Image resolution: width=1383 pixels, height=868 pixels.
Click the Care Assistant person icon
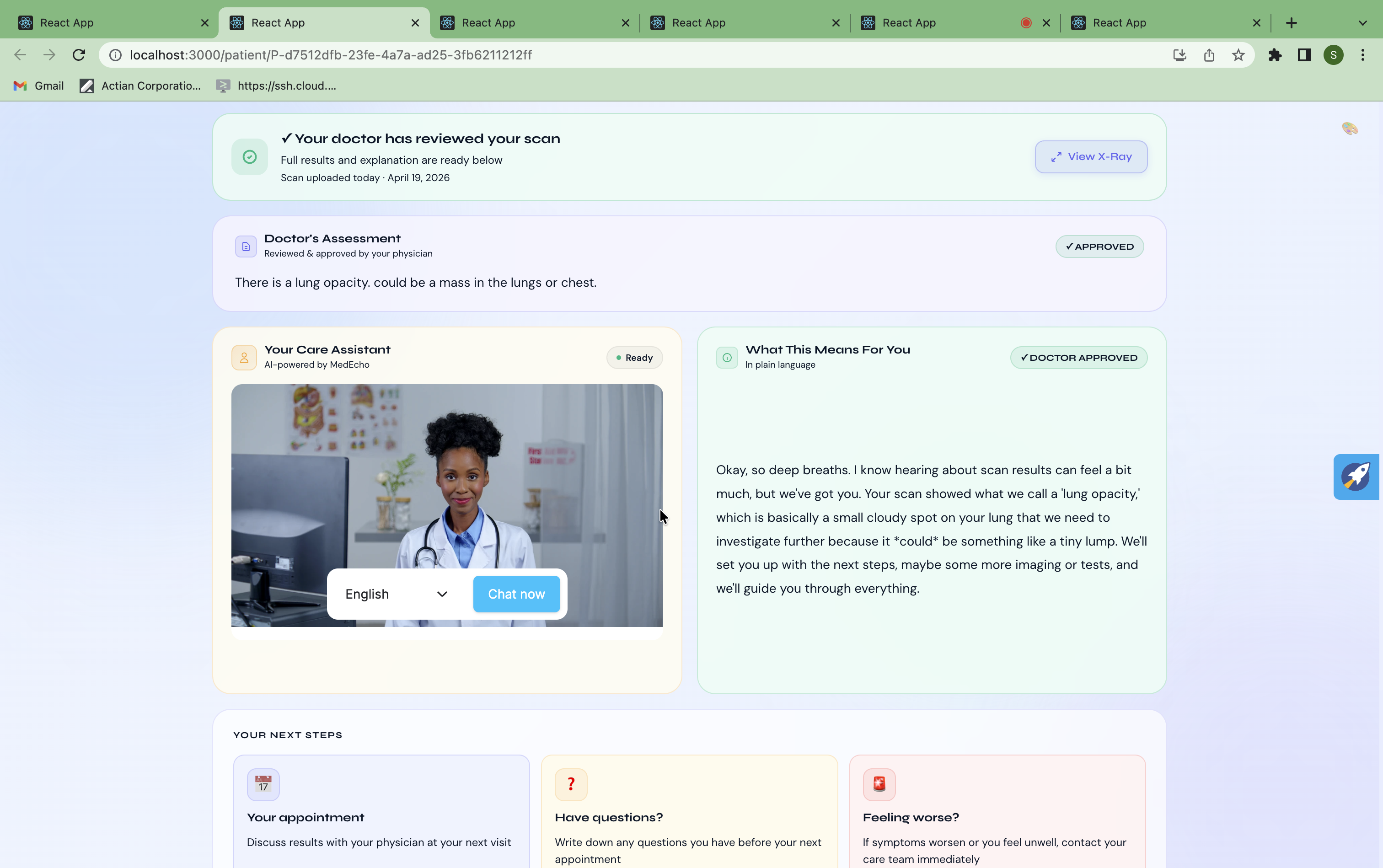pyautogui.click(x=244, y=358)
